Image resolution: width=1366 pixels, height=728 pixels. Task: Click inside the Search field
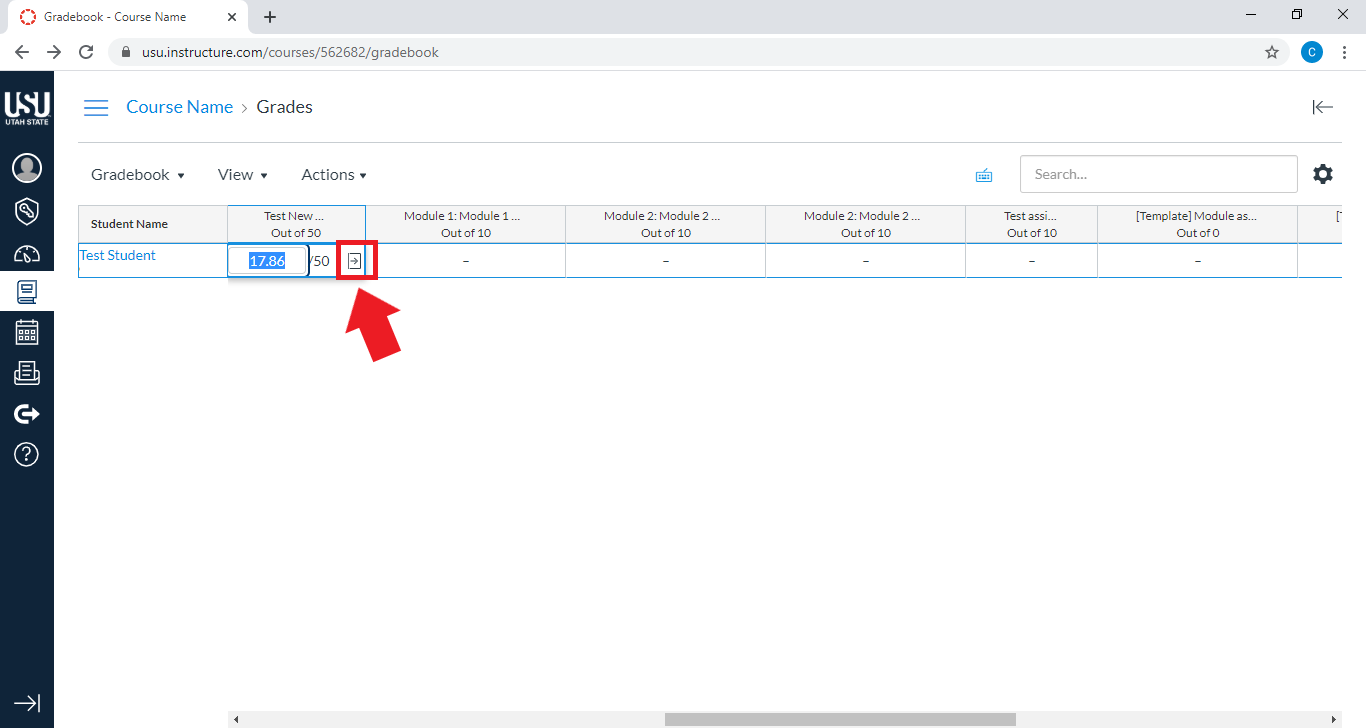1158,173
